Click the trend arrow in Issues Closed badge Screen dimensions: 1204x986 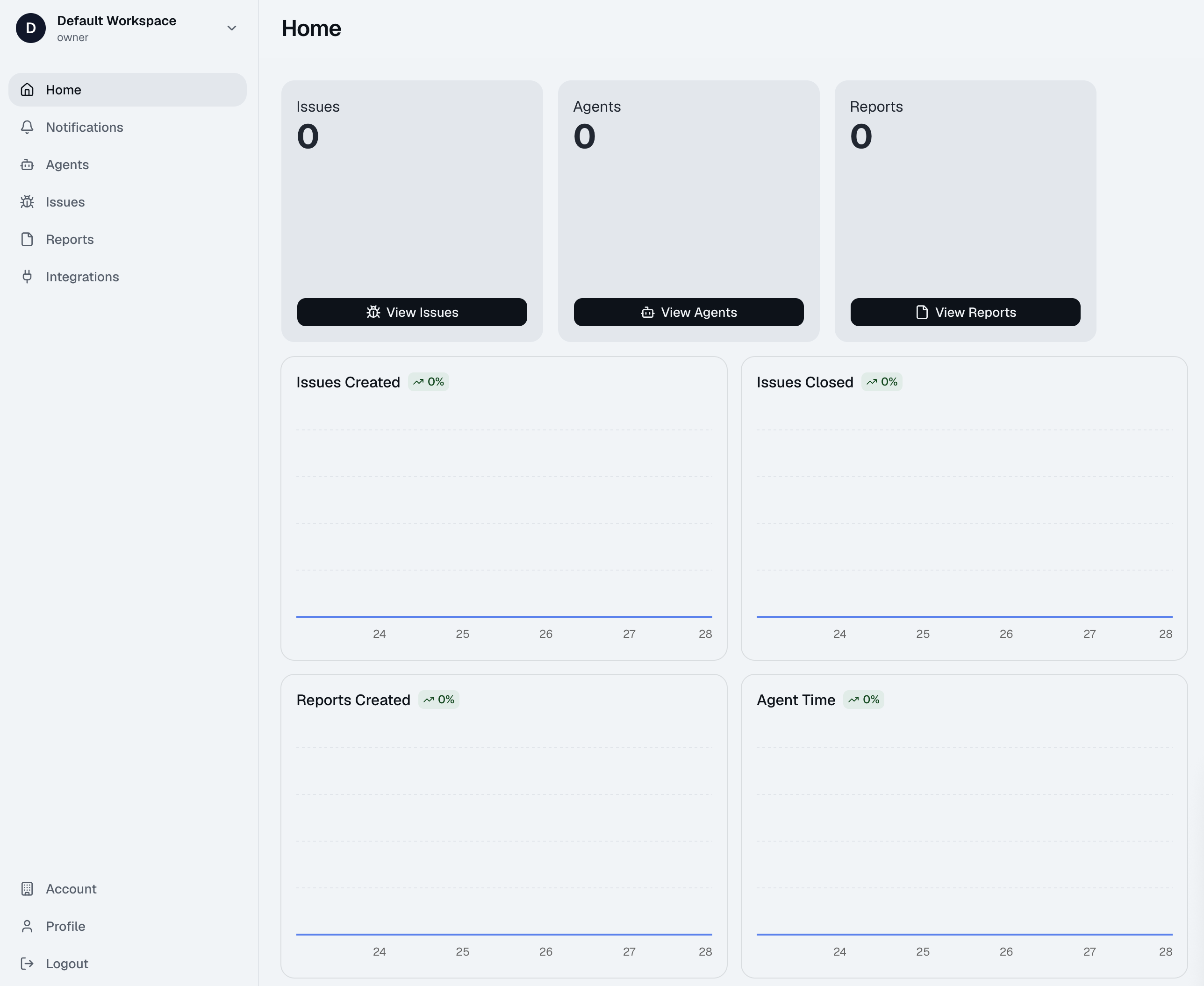coord(872,382)
